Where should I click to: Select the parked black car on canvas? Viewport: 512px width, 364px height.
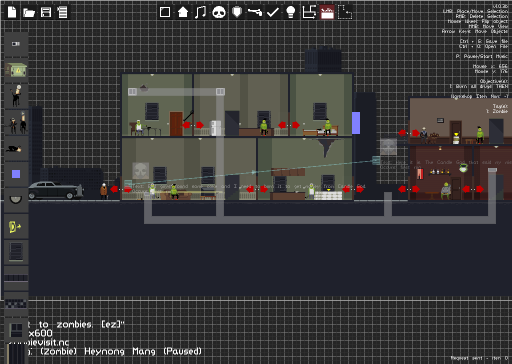pos(55,191)
